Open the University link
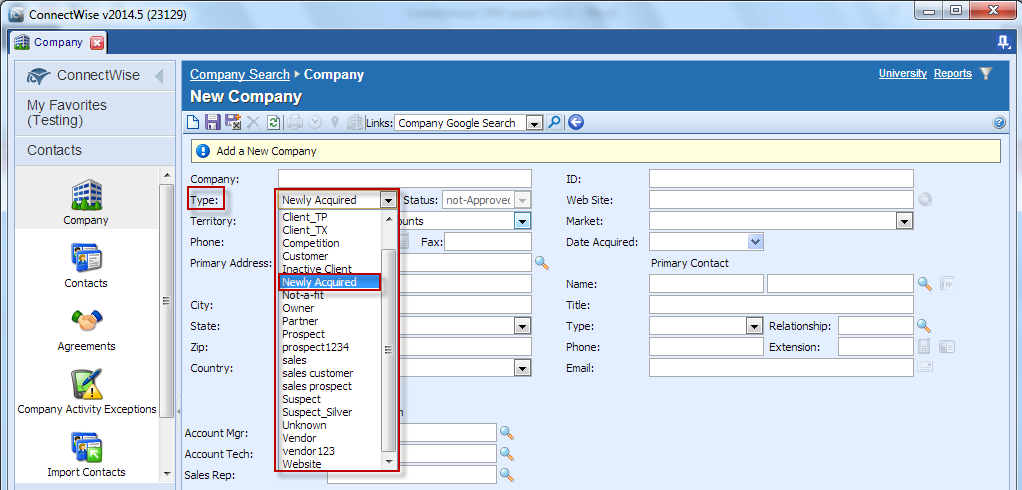The width and height of the screenshot is (1022, 490). click(903, 74)
